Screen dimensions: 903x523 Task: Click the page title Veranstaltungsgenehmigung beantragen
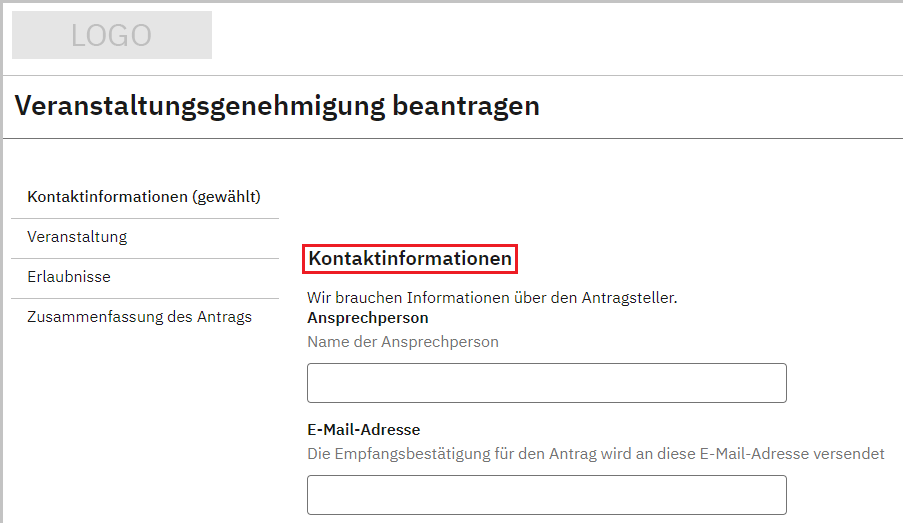tap(277, 106)
